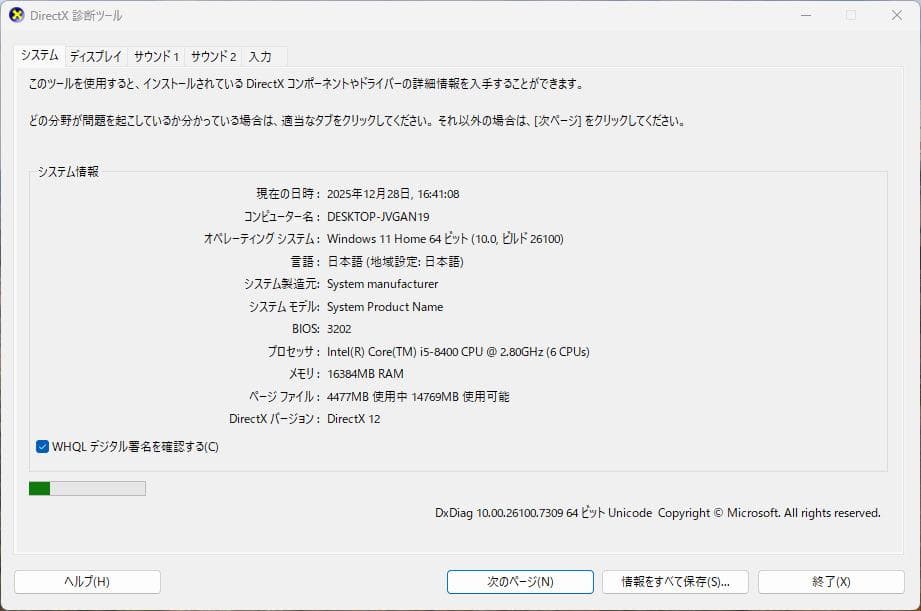The image size is (921, 611).
Task: Click the オペレーティング システム label
Action: (262, 239)
